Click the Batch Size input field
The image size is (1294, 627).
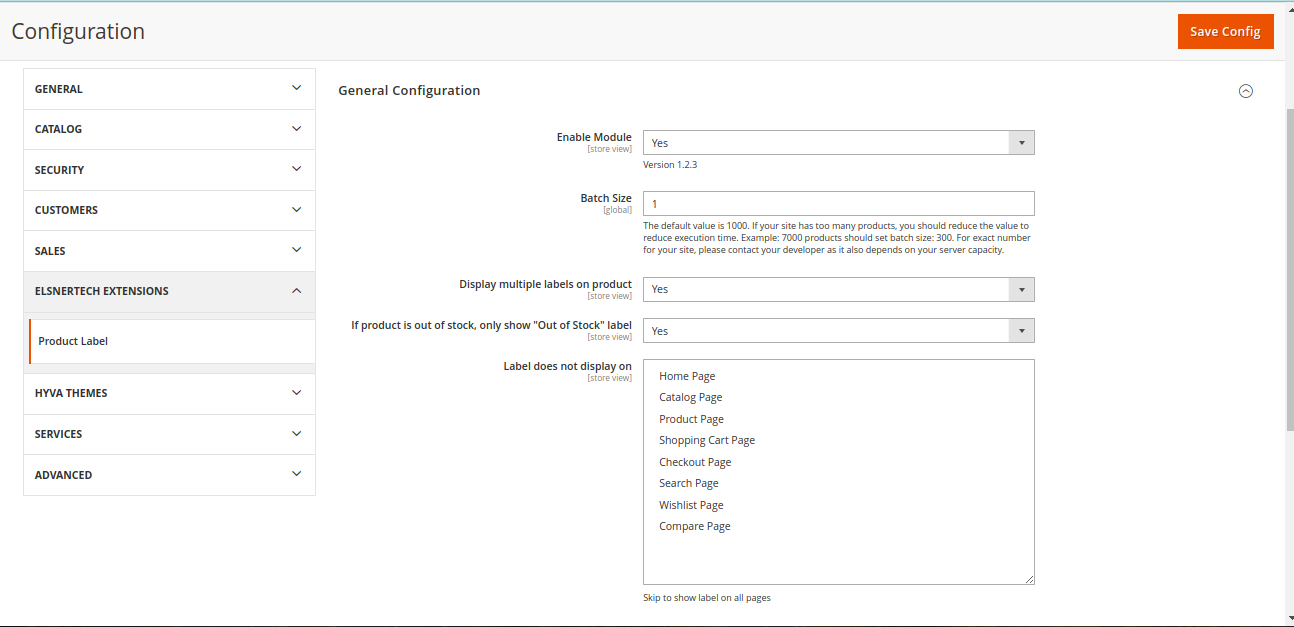pyautogui.click(x=838, y=204)
